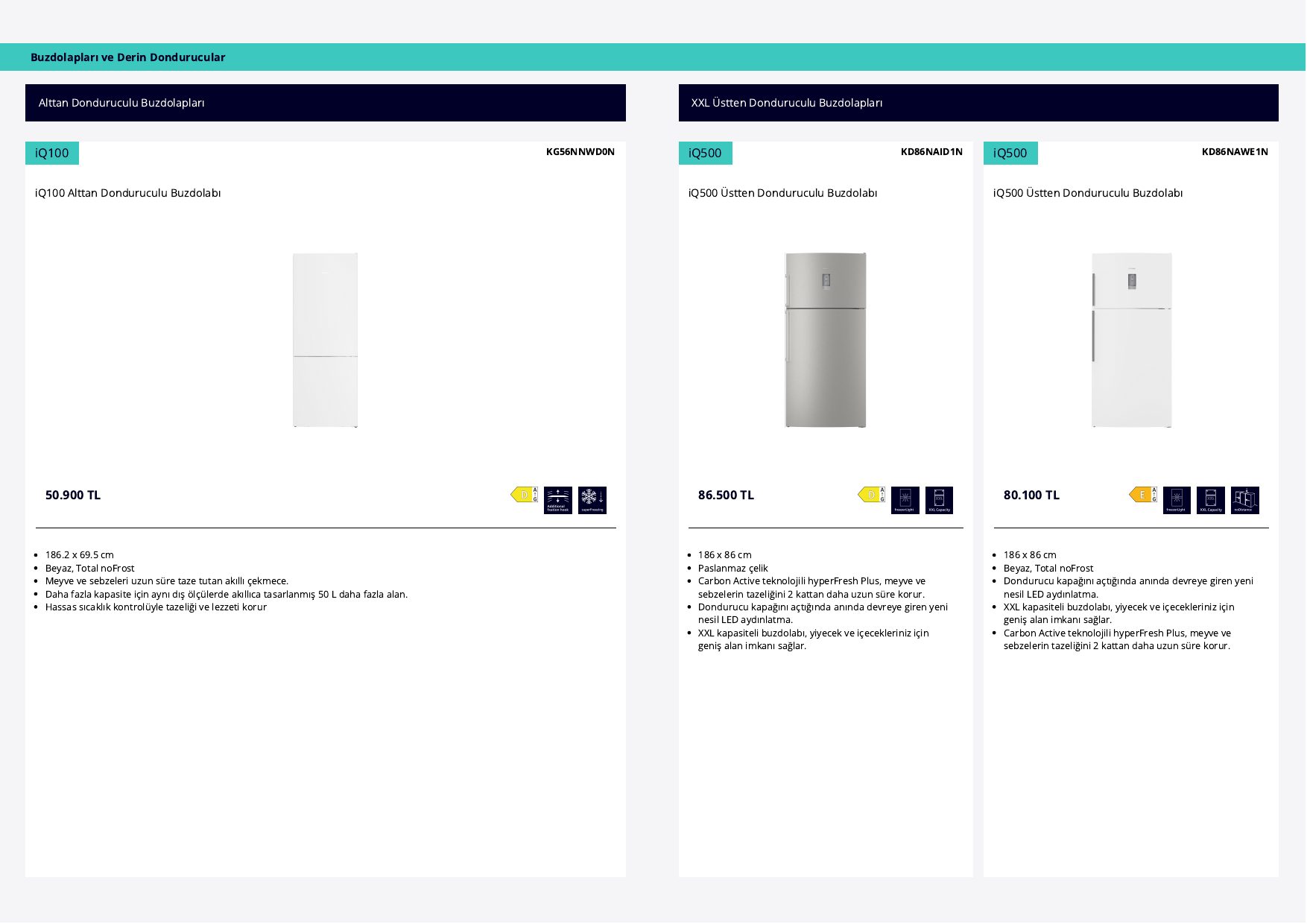Click the 186 x 86 cm text under KD86NAWE1N

point(1030,555)
